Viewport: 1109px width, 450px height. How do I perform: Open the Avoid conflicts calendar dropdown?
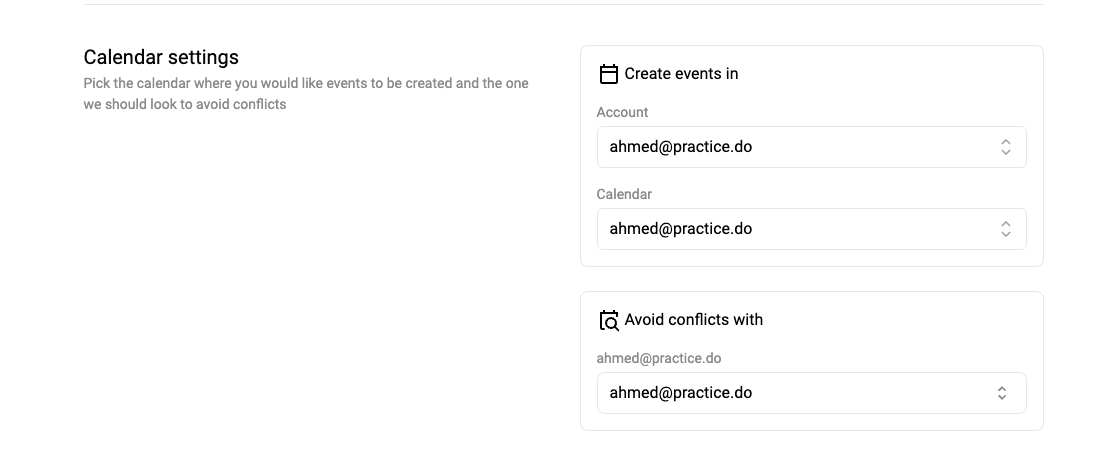(x=811, y=393)
